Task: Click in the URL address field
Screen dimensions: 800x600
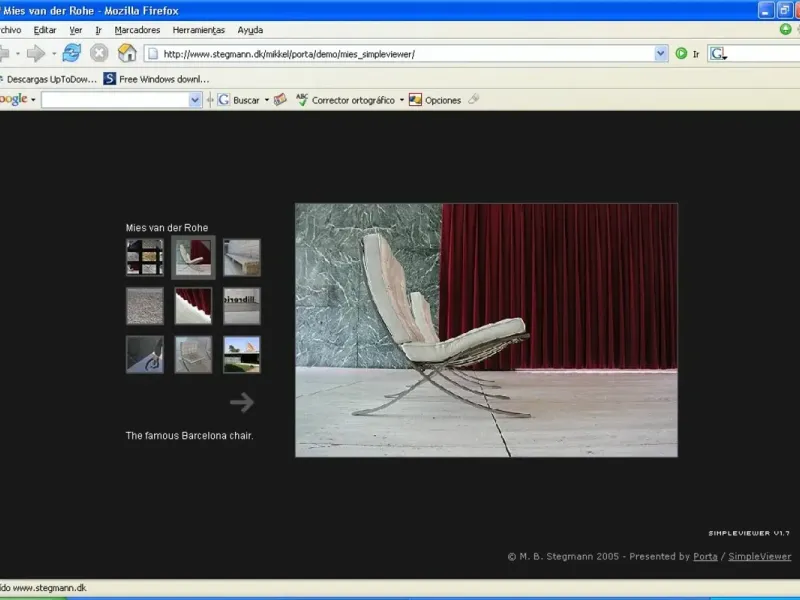Action: pos(400,54)
